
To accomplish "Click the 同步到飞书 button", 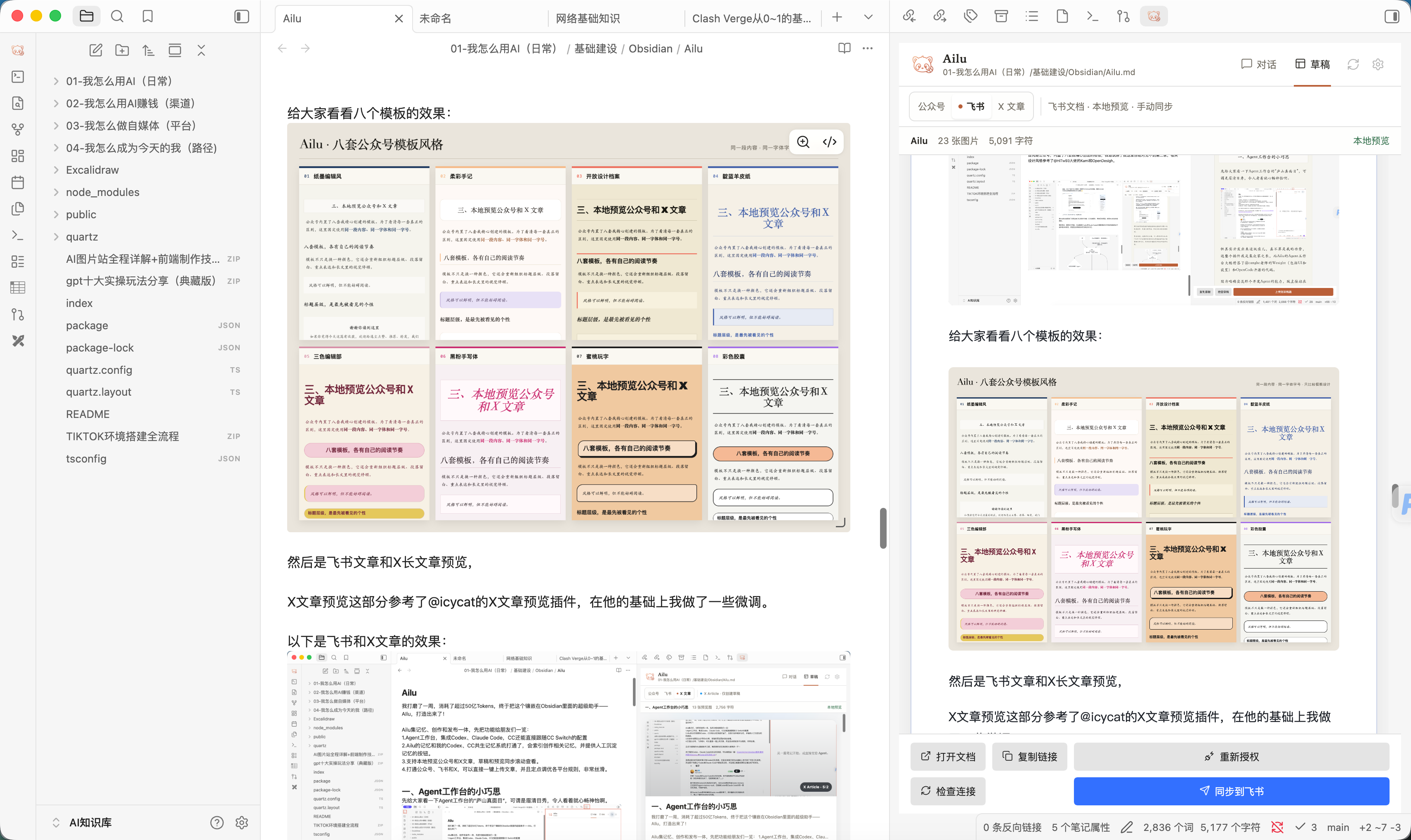I will (x=1232, y=791).
